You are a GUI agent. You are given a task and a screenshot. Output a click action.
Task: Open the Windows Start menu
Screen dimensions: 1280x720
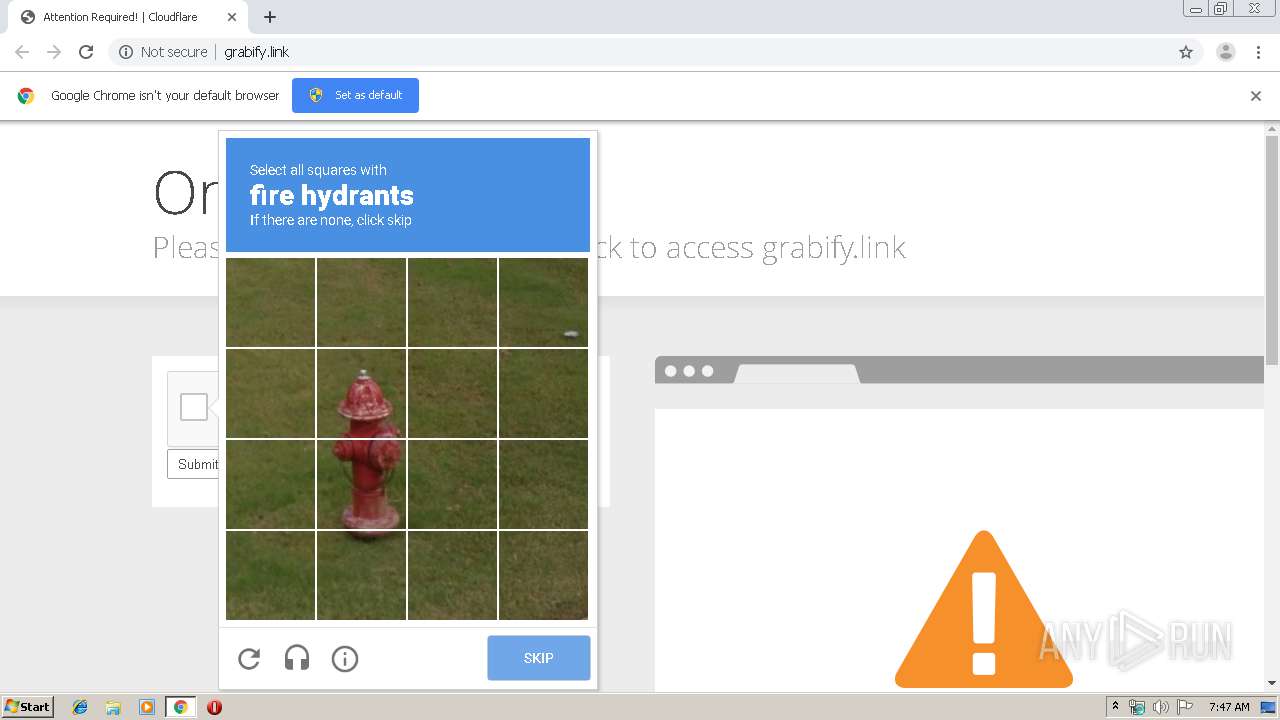tap(28, 707)
